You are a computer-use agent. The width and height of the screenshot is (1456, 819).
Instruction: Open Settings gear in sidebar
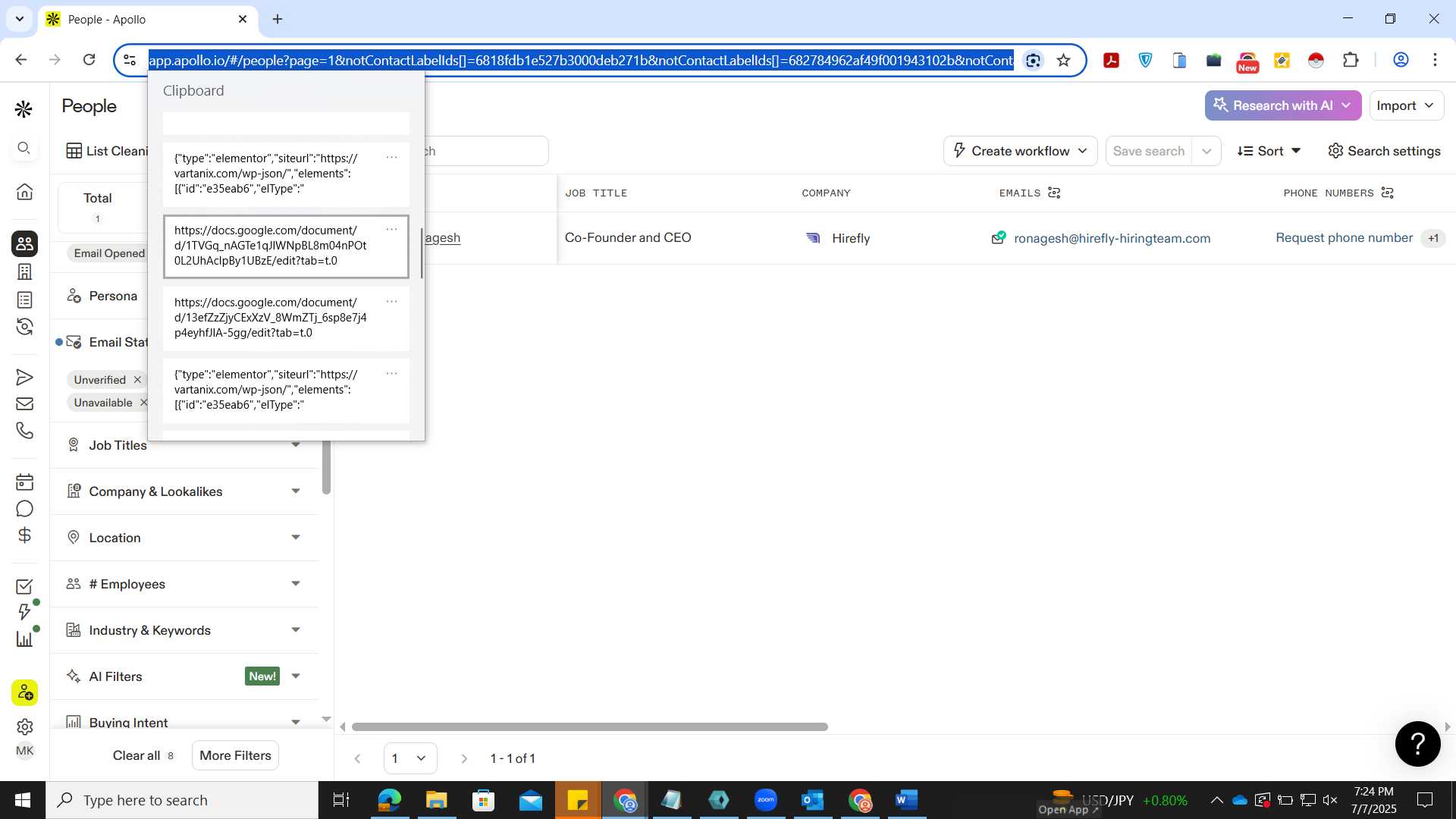click(x=24, y=726)
